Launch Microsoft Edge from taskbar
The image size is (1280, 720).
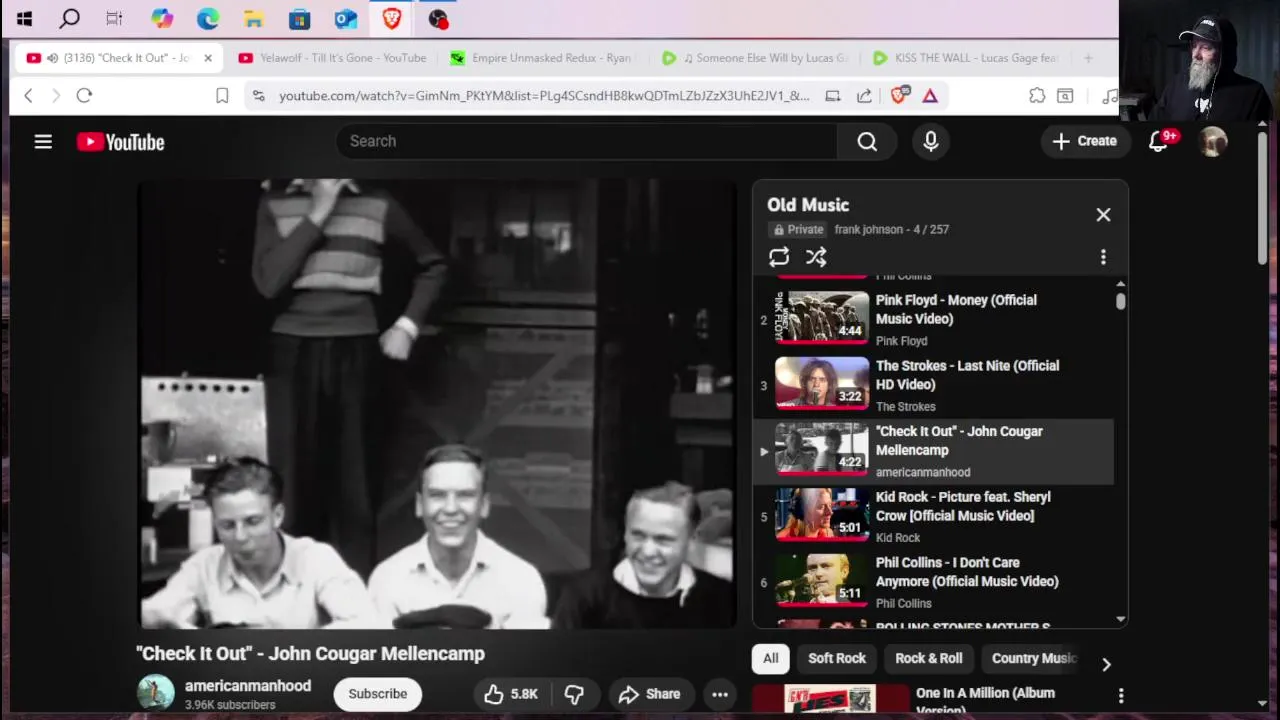pos(208,18)
